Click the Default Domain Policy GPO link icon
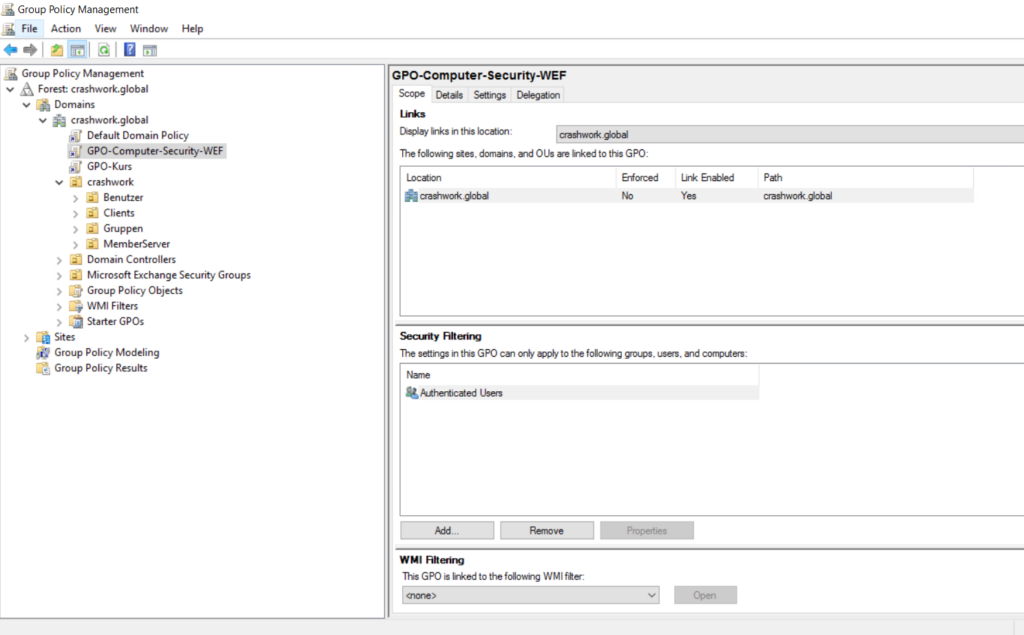The width and height of the screenshot is (1024, 635). 76,135
